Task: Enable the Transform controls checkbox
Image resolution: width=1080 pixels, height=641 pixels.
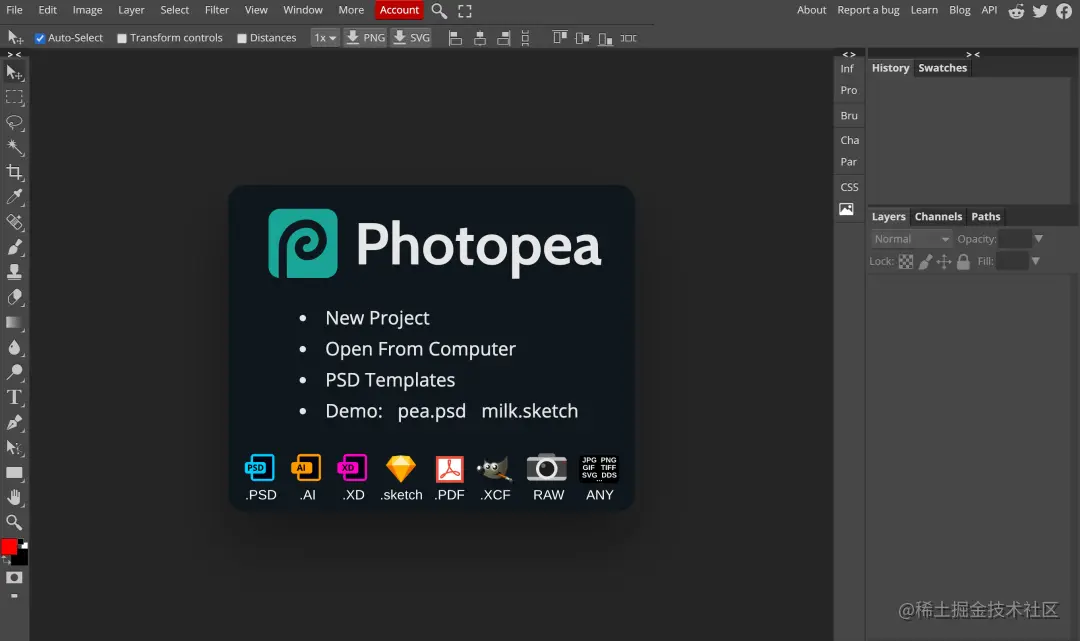Action: 122,39
